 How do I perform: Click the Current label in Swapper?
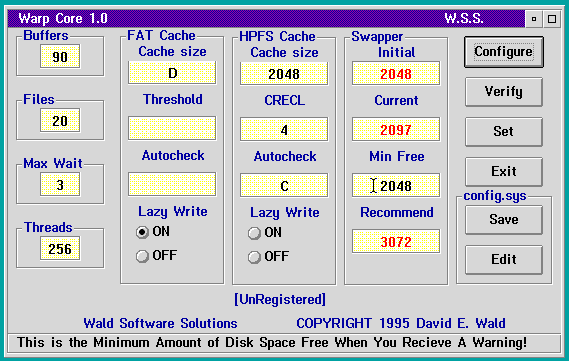tap(396, 100)
